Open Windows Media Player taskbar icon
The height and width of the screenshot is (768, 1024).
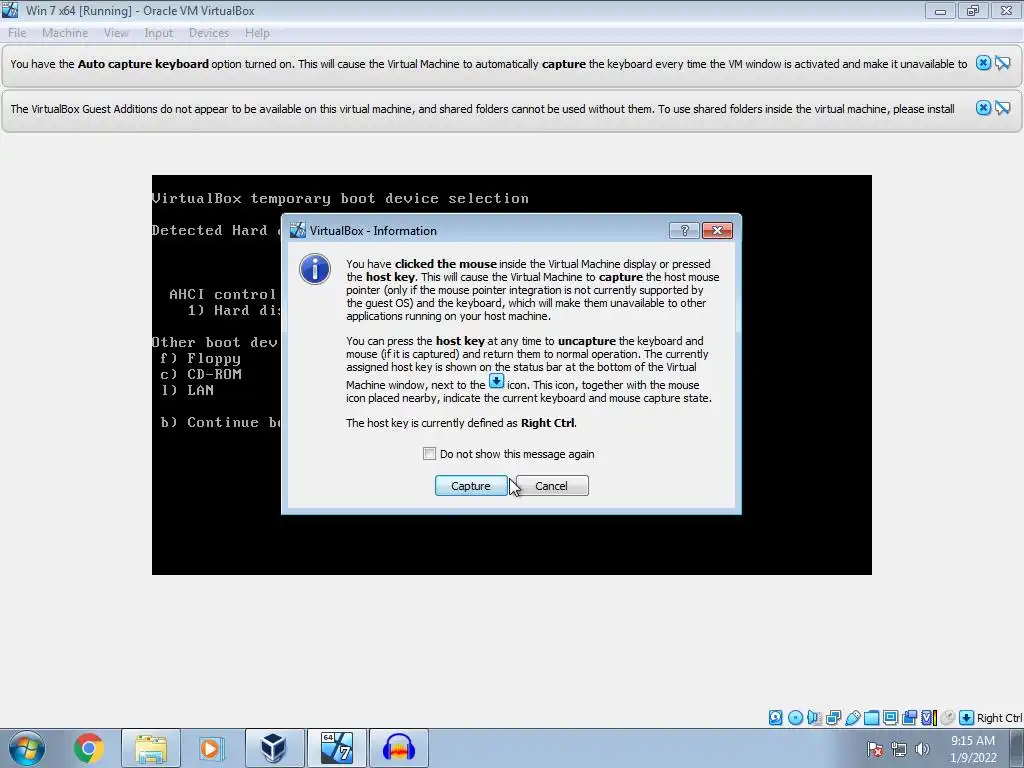tap(210, 748)
